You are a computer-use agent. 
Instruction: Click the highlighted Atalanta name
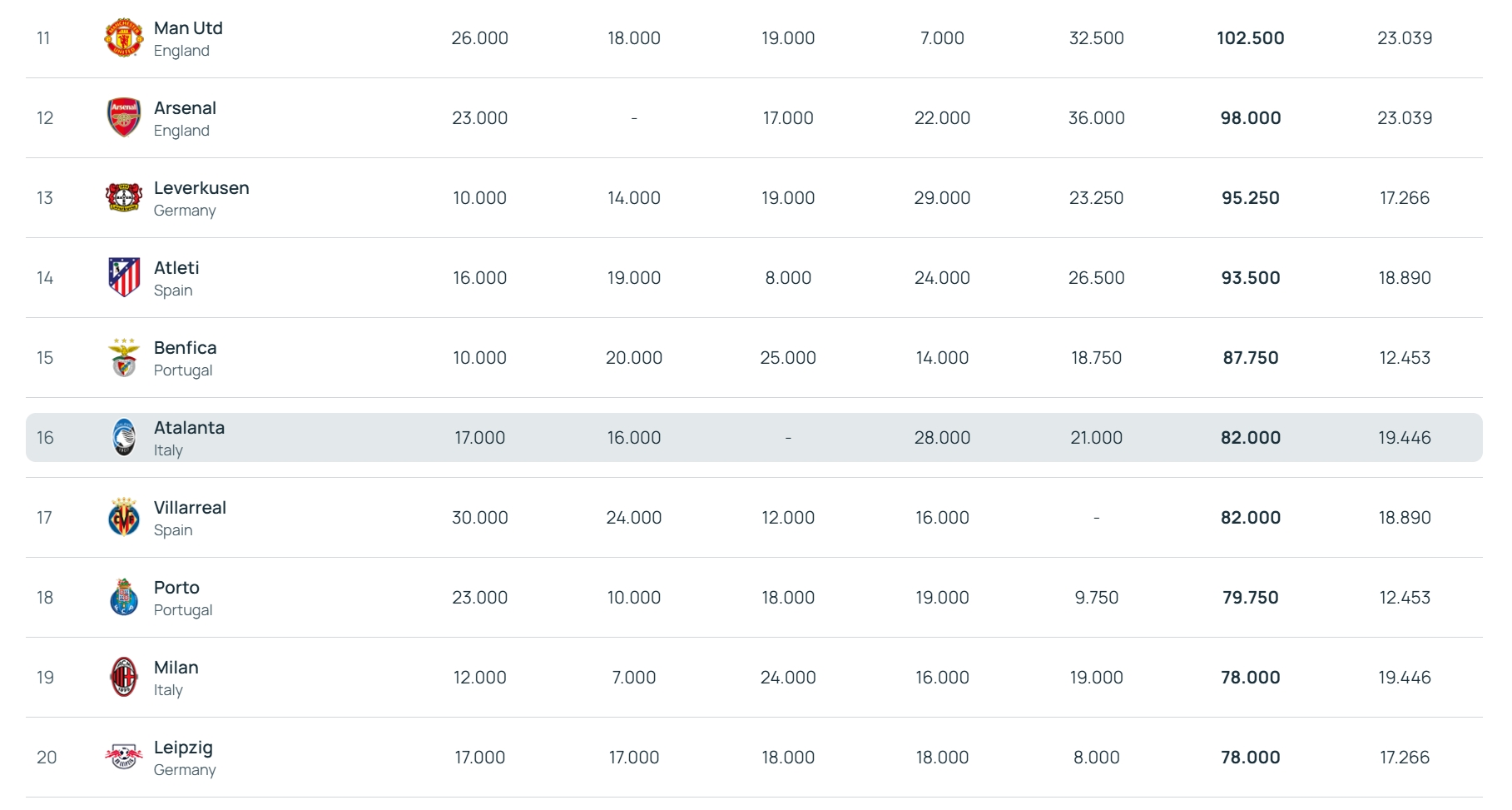189,428
